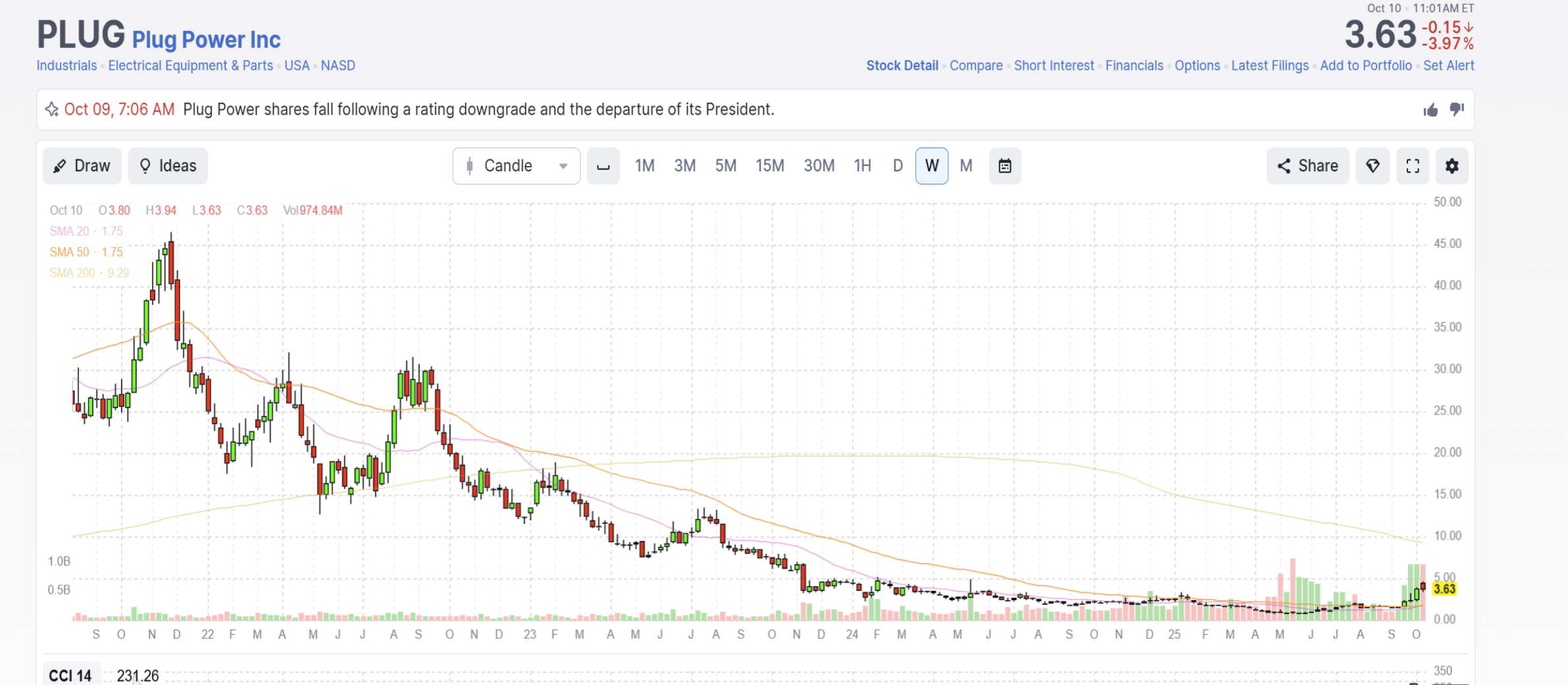The height and width of the screenshot is (685, 1568).
Task: Open the chart settings gear
Action: (1451, 166)
